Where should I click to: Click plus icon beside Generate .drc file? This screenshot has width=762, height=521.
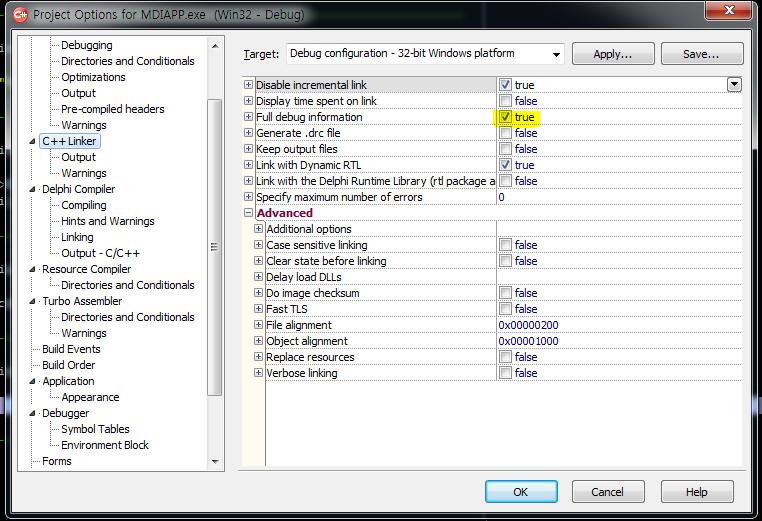[249, 133]
